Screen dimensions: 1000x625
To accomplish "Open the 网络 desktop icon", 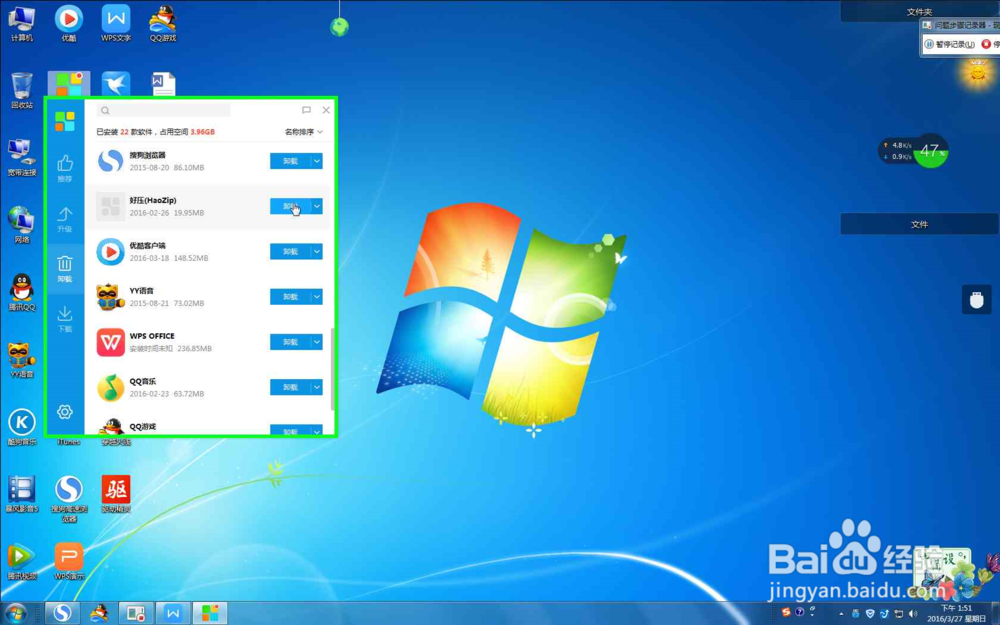I will click(x=22, y=224).
